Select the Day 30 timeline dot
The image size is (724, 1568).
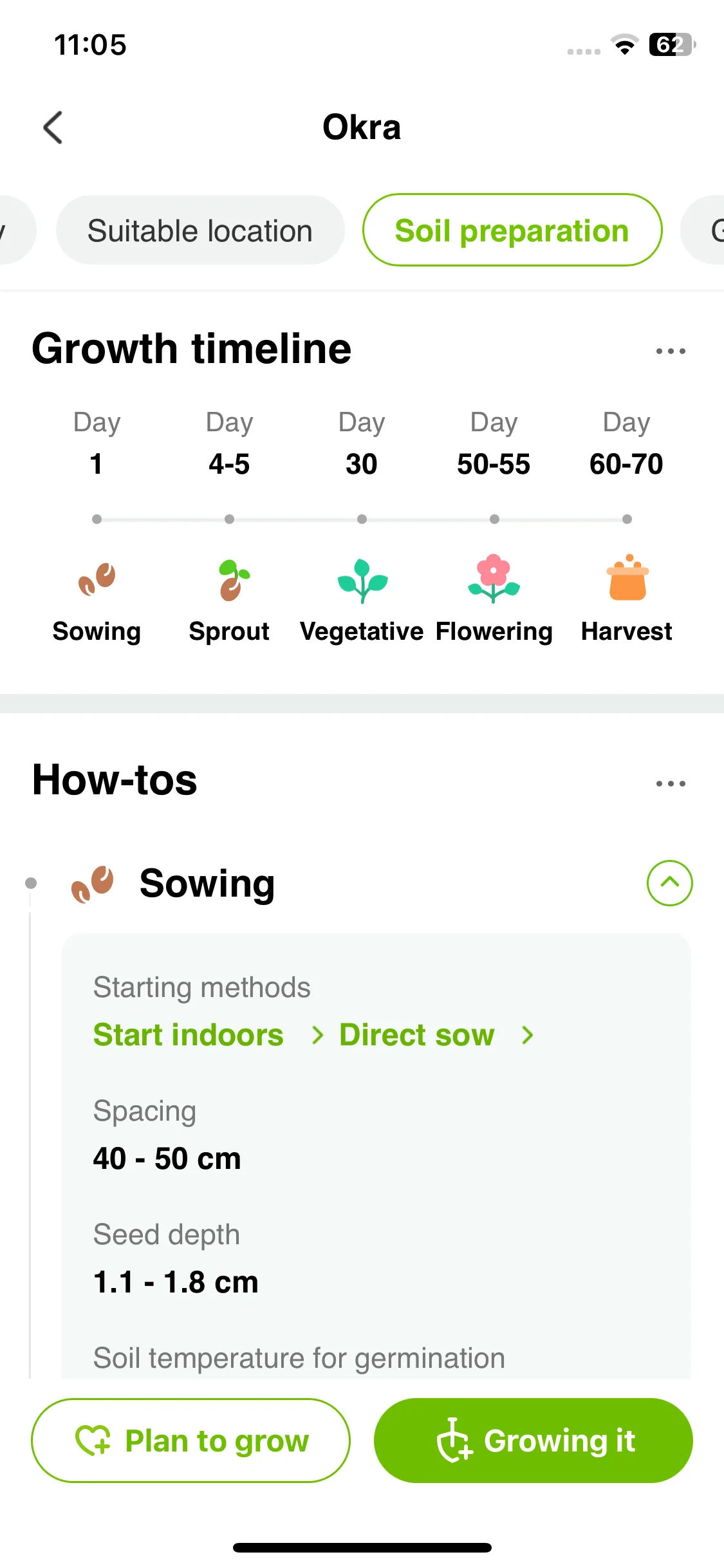pos(362,519)
